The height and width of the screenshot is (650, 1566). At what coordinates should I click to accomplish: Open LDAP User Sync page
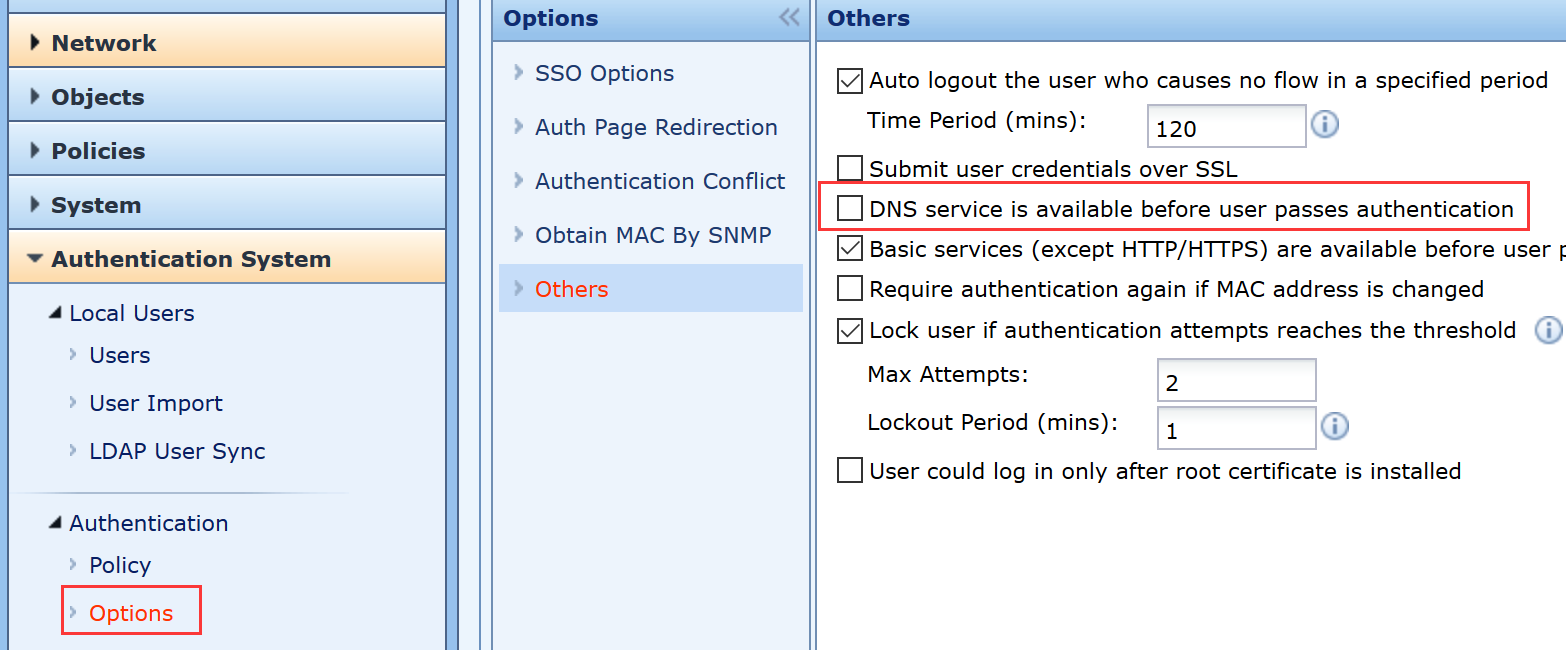click(177, 451)
